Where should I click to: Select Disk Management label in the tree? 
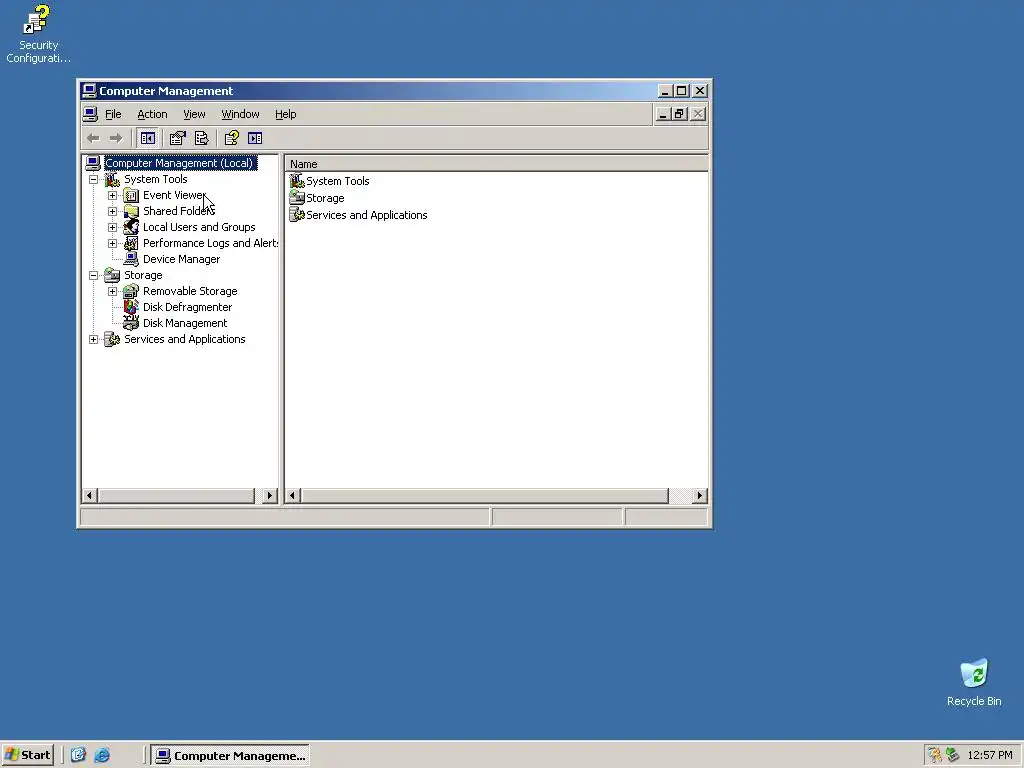[185, 323]
